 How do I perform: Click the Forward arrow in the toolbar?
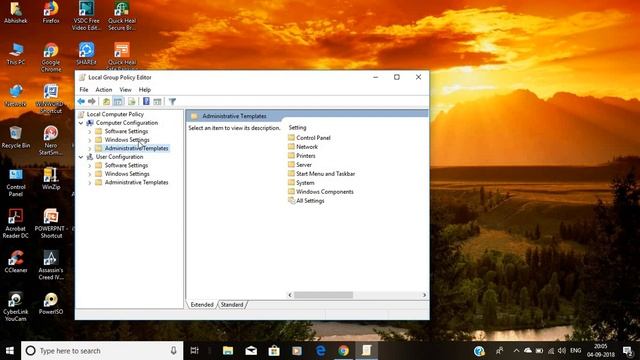[92, 101]
